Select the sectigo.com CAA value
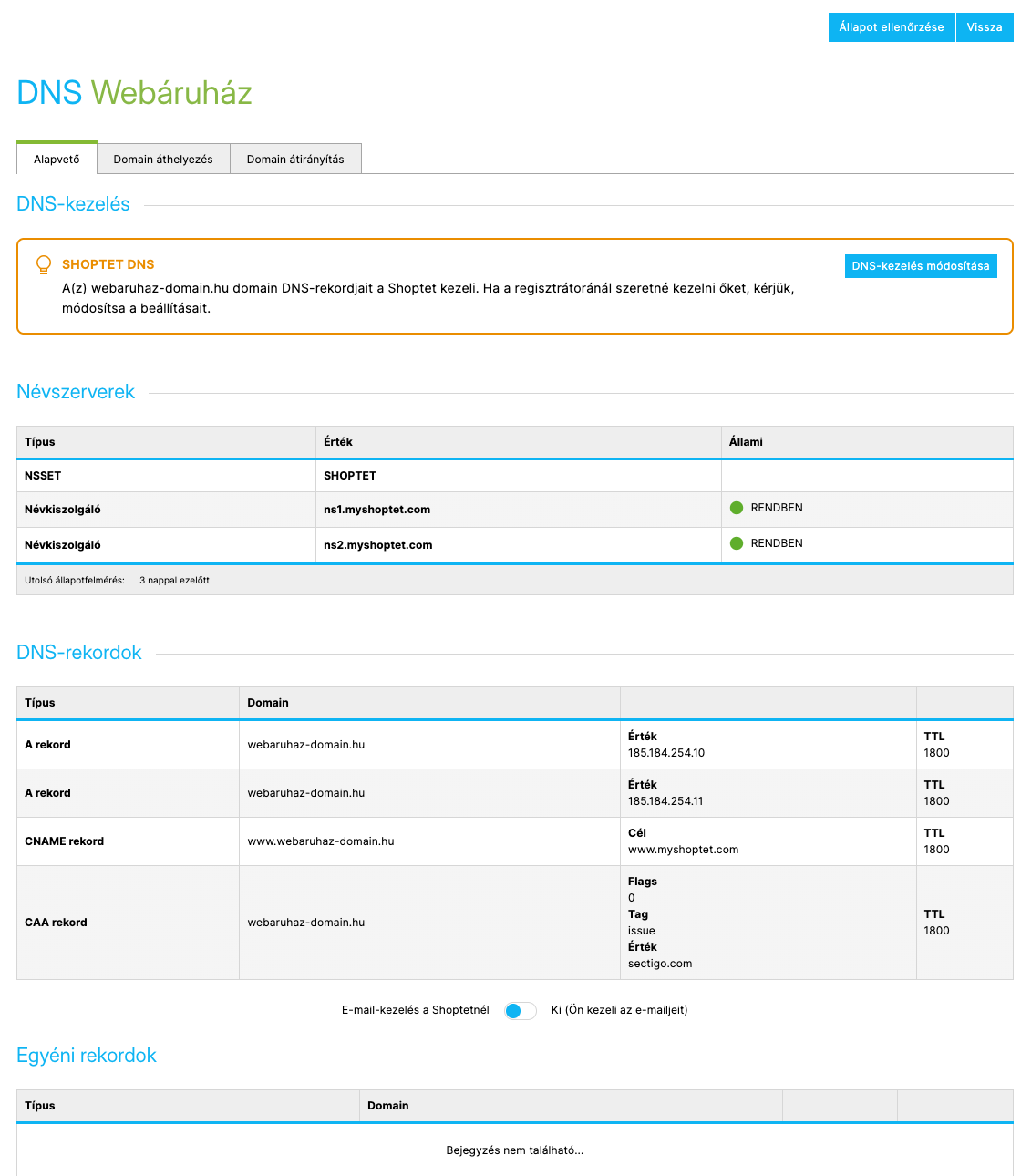This screenshot has width=1021, height=1176. [x=660, y=964]
